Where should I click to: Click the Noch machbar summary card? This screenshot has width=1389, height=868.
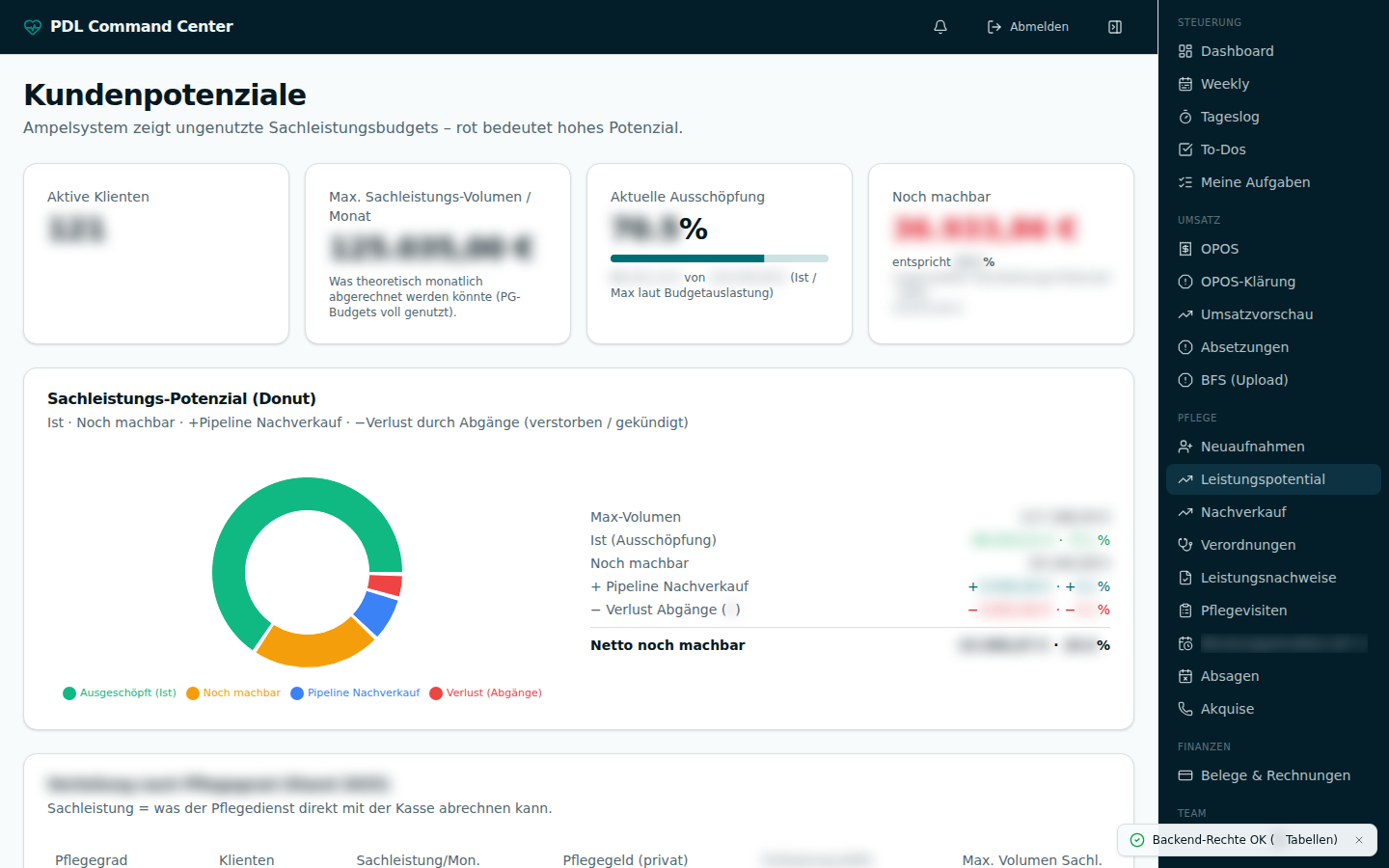pos(1001,254)
